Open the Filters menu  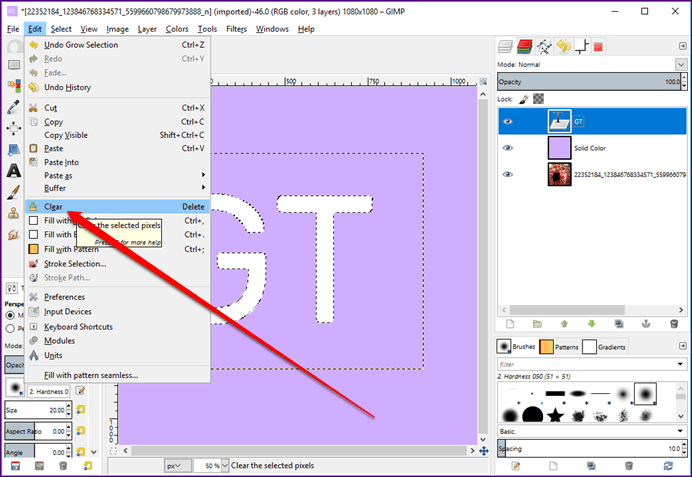coord(236,29)
